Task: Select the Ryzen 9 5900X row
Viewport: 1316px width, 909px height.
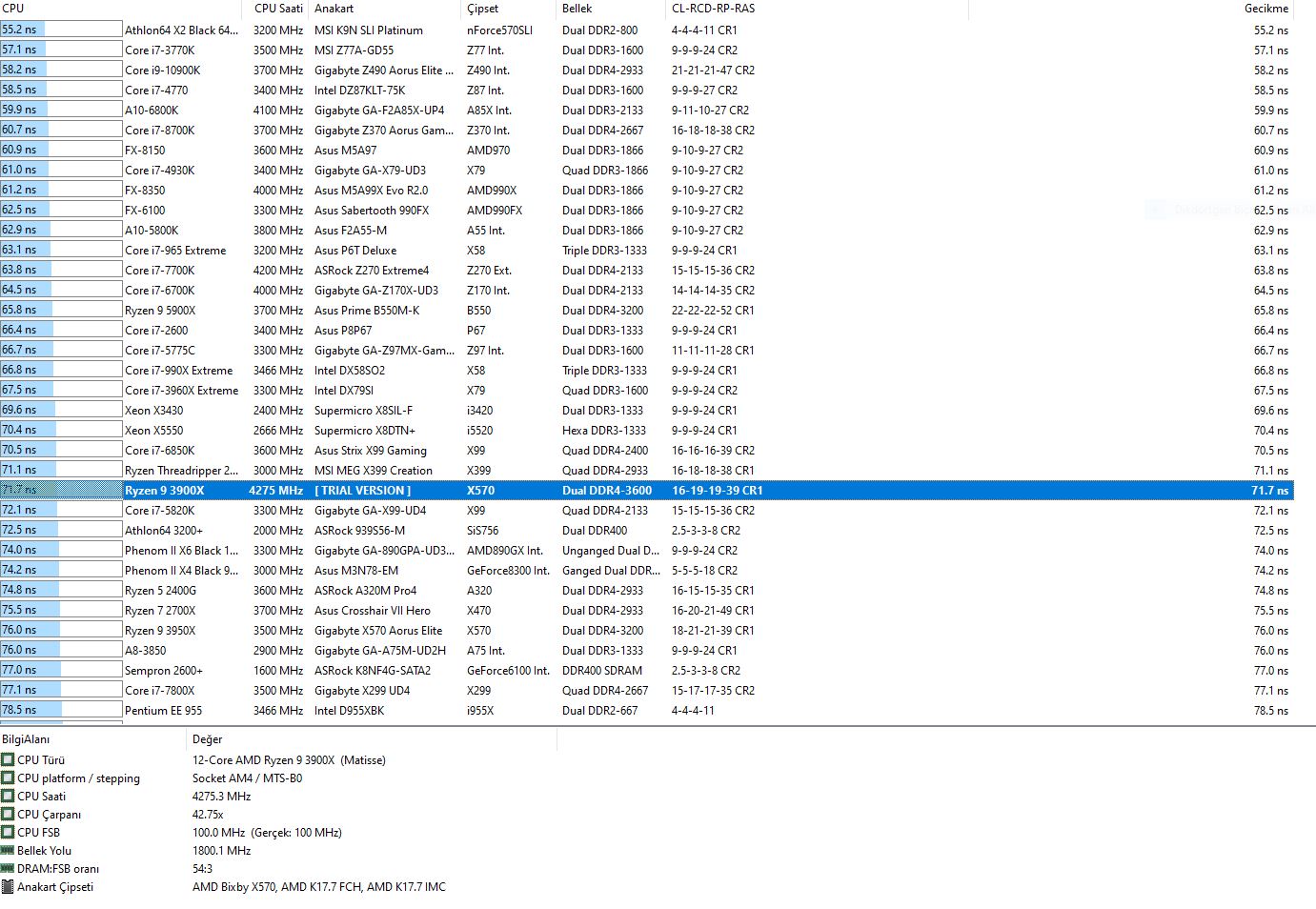Action: pyautogui.click(x=646, y=310)
